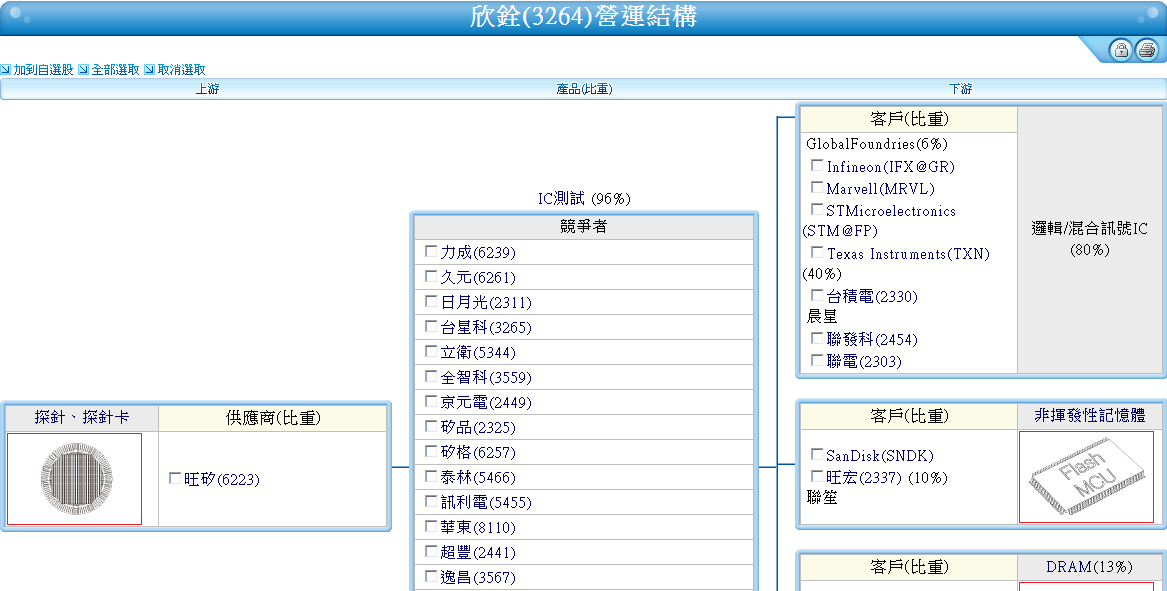This screenshot has height=591, width=1167.
Task: Click the arrow icon beside 全部選取
Action: coord(83,69)
